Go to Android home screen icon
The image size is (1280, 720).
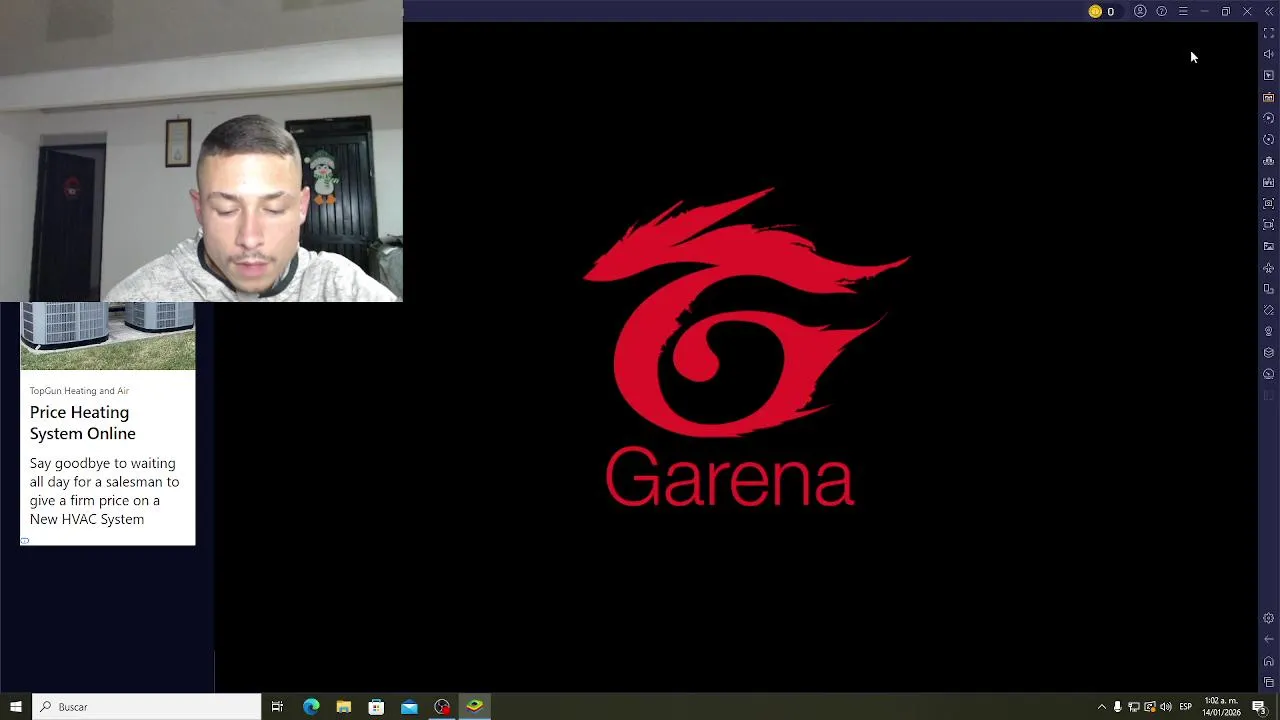(x=1269, y=661)
